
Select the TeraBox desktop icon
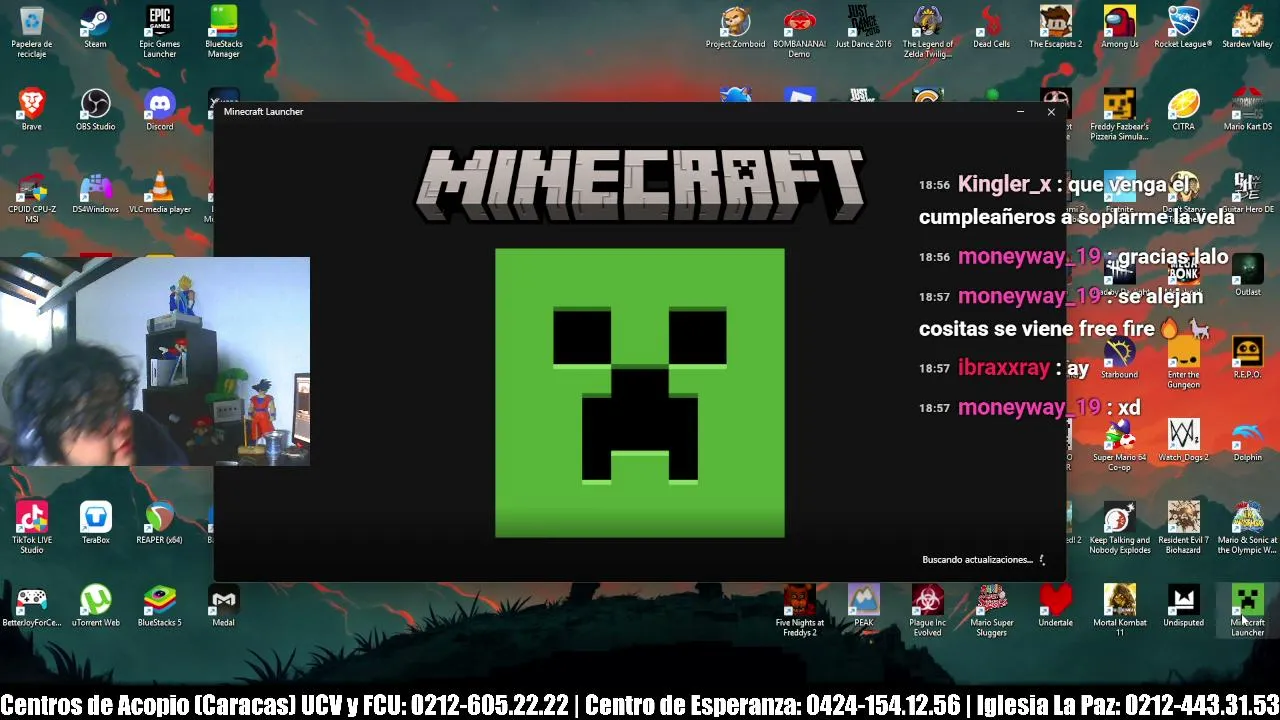[x=95, y=523]
